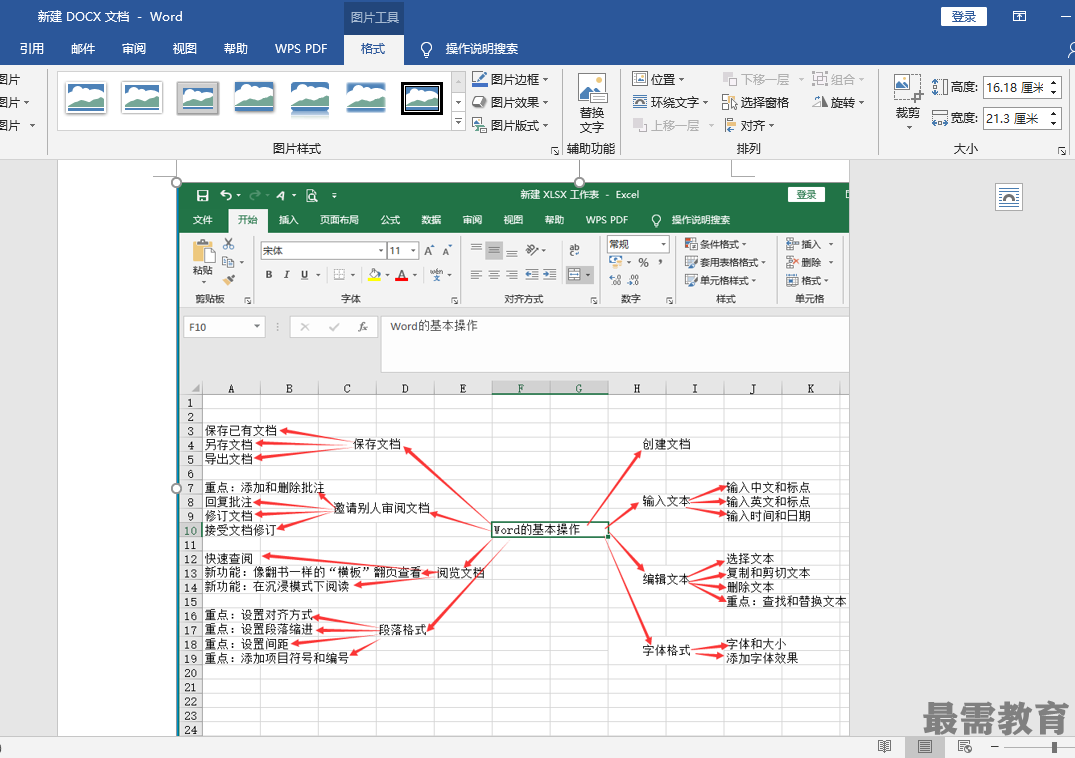Open the 大小 size dialog launcher

coord(1061,151)
